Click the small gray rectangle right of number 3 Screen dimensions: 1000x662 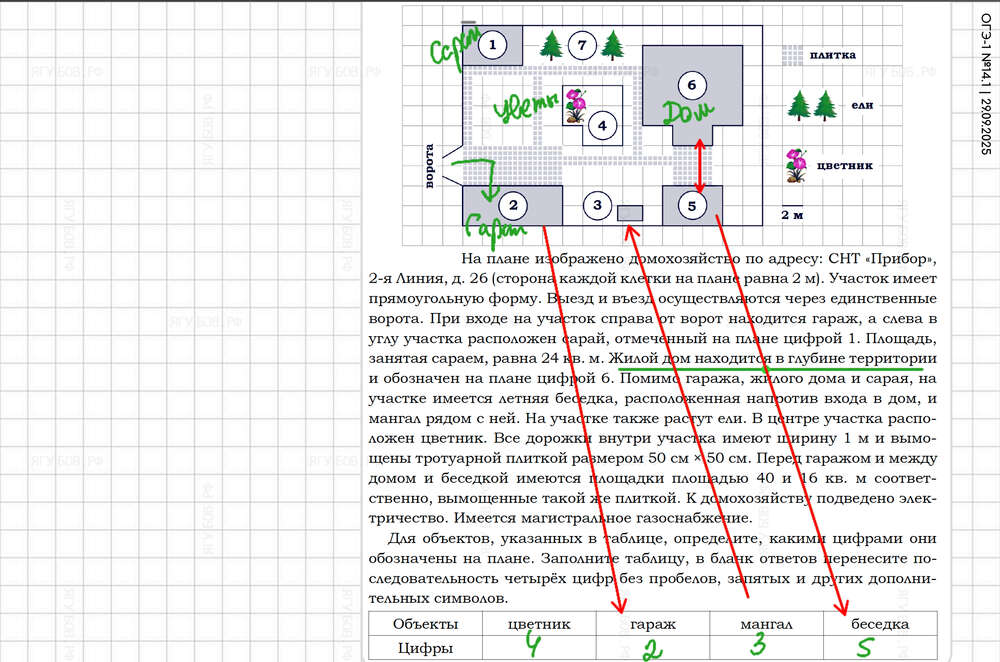pos(630,212)
